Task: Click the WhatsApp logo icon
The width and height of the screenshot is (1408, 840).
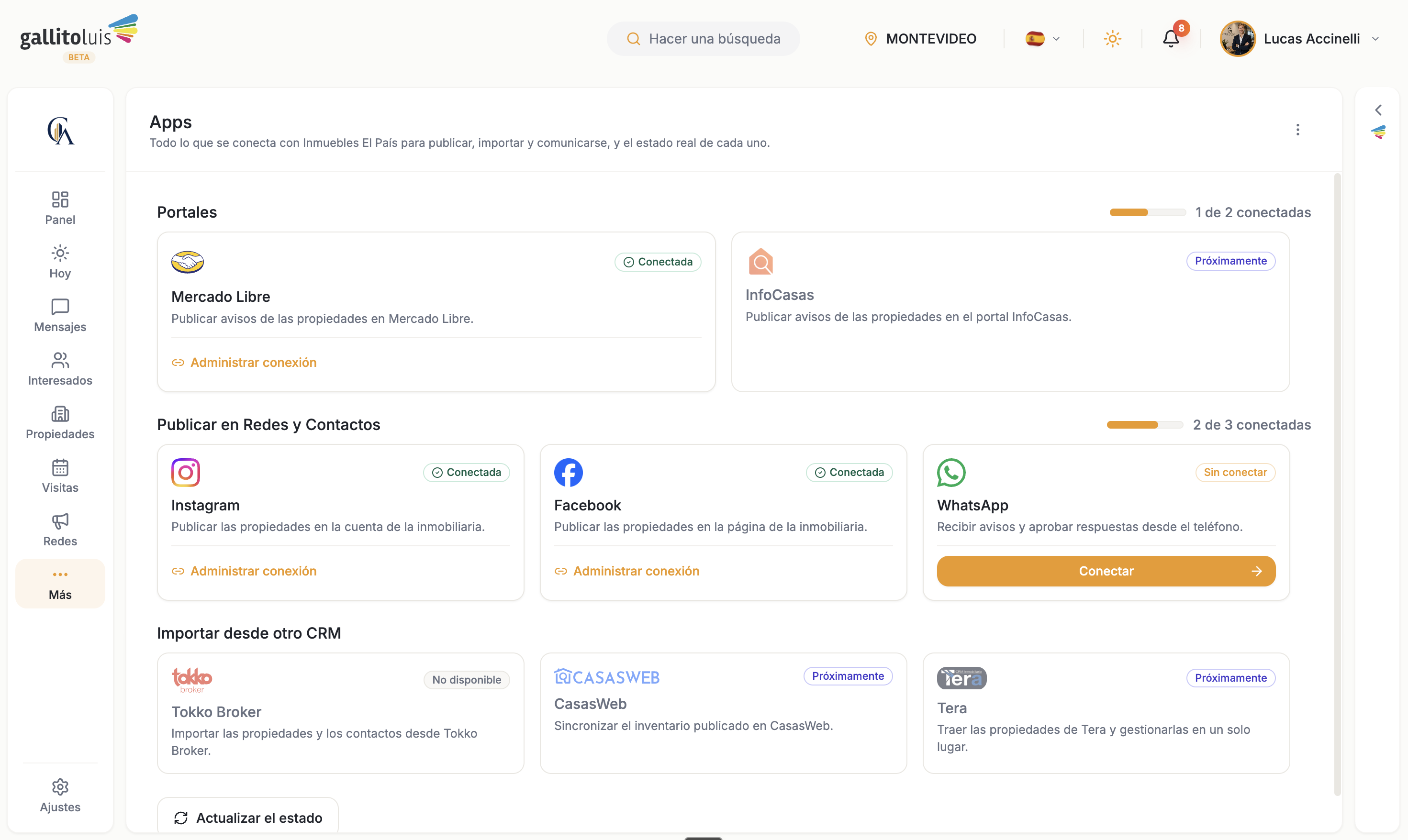Action: (951, 472)
